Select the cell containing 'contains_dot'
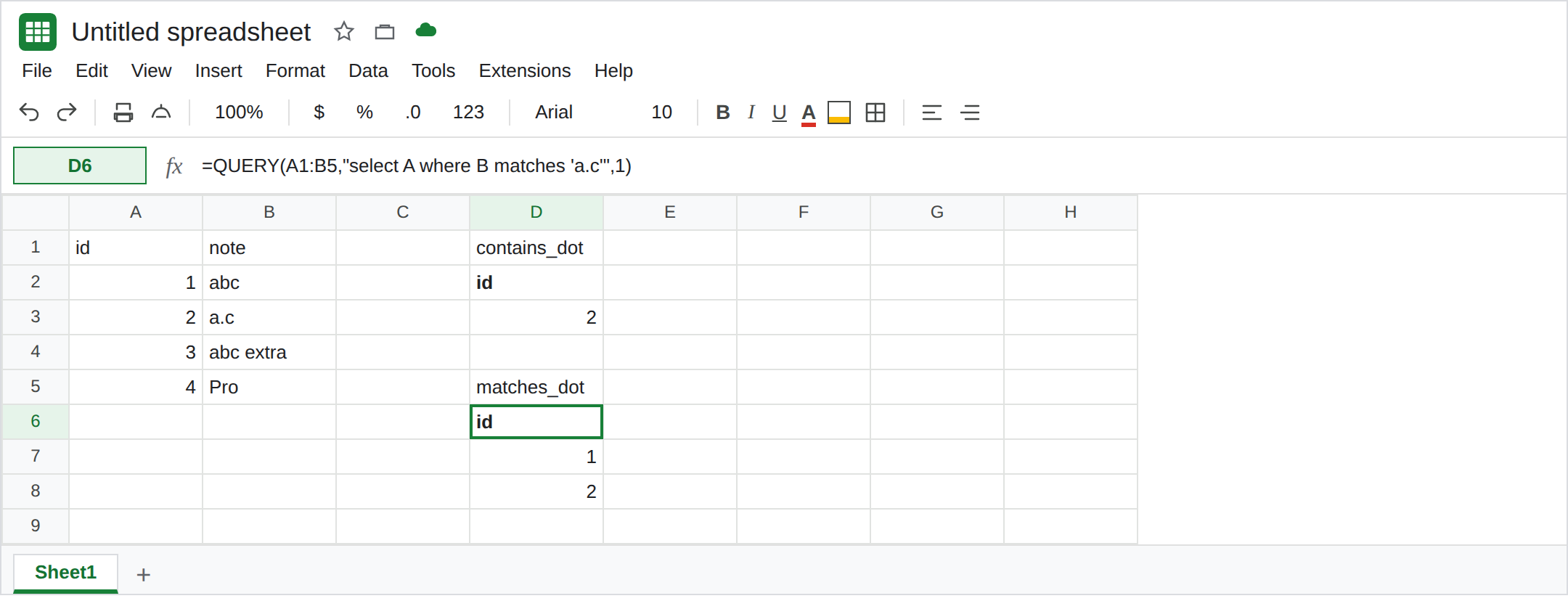Image resolution: width=1568 pixels, height=601 pixels. pyautogui.click(x=536, y=248)
